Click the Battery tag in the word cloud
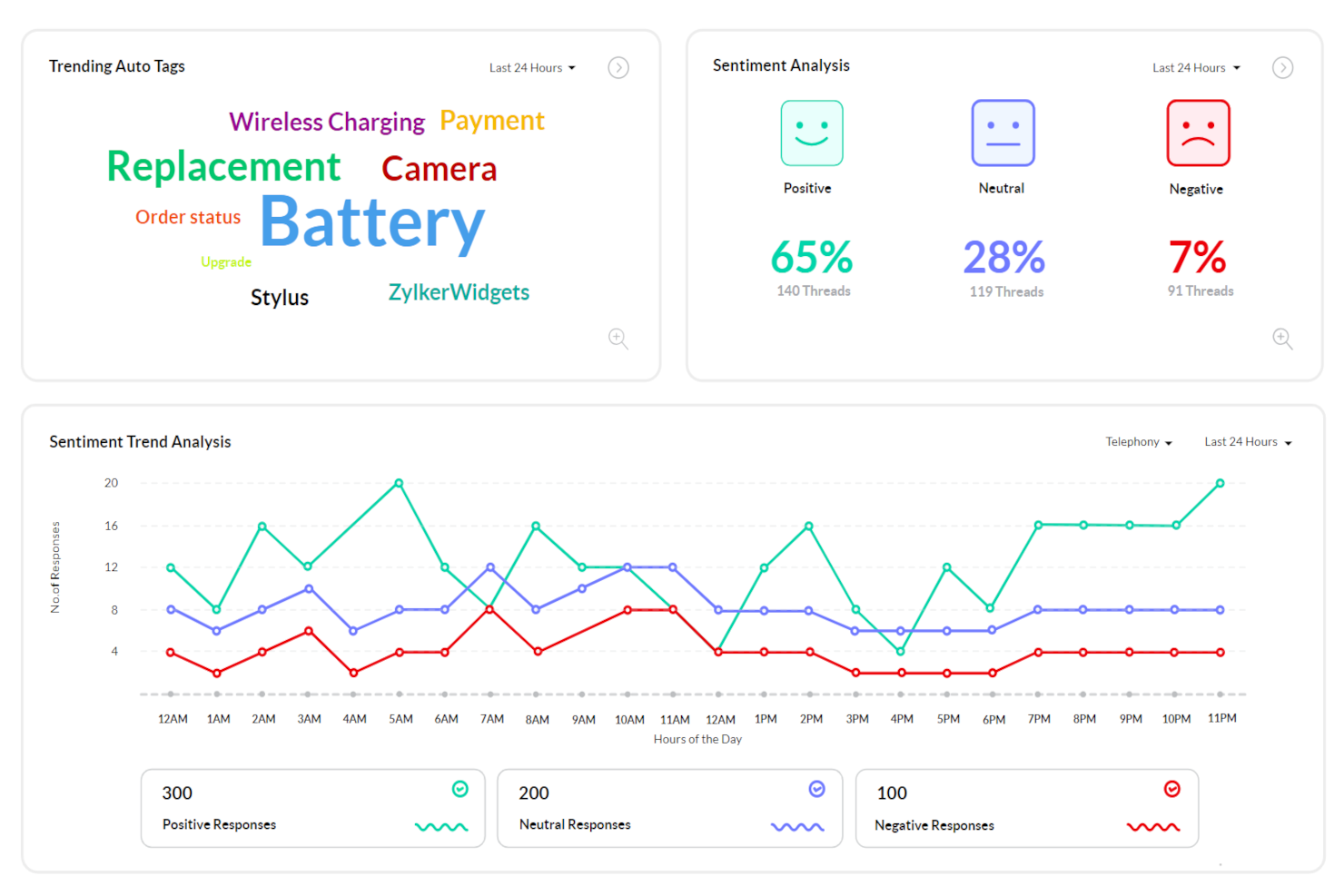This screenshot has height=896, width=1344. (x=372, y=223)
